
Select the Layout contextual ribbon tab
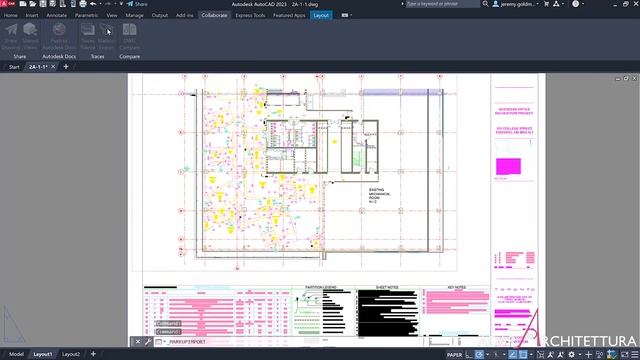pos(321,15)
